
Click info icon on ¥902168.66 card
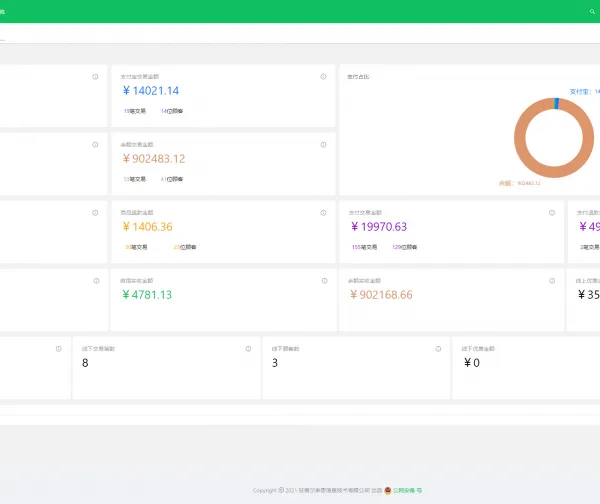coord(552,281)
